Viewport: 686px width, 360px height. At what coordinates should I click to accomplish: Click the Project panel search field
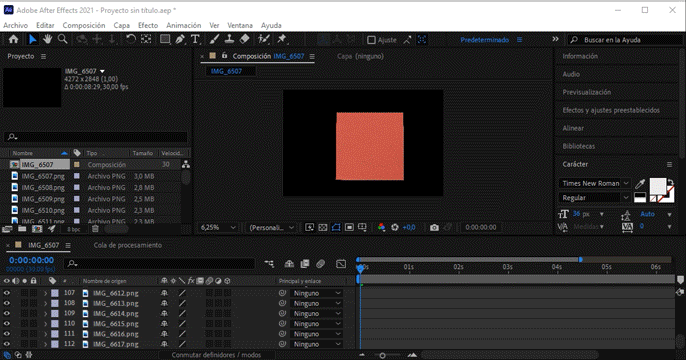[95, 137]
